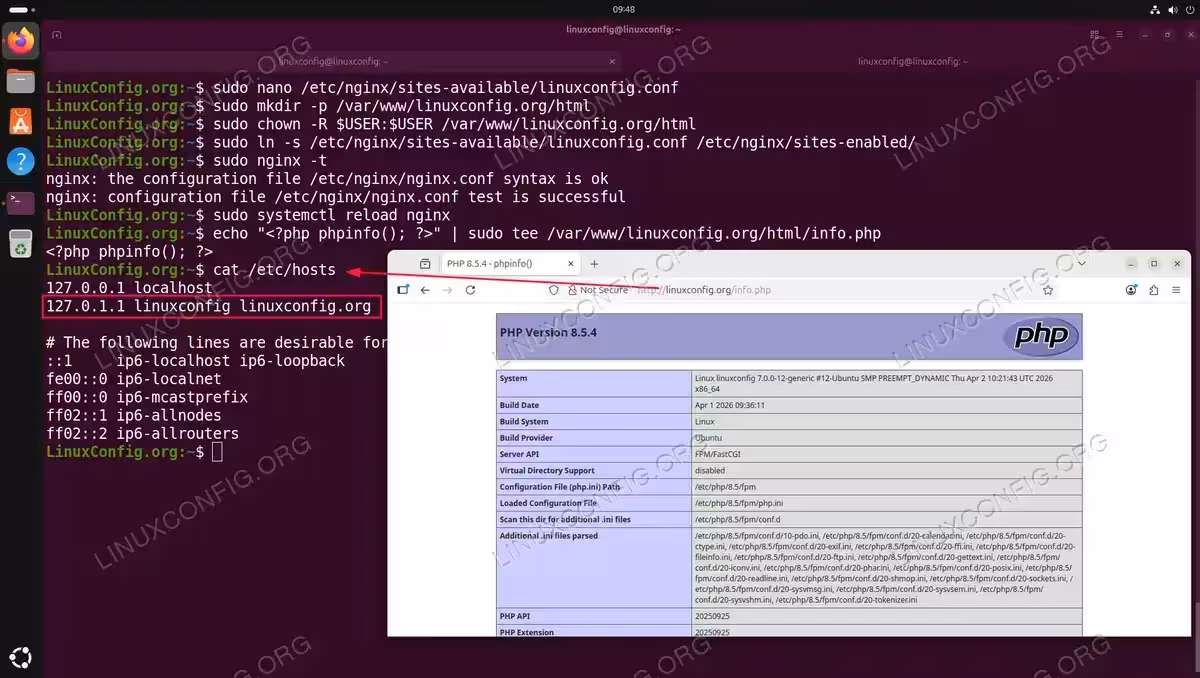The image size is (1200, 678).
Task: Close the first terminal tab
Action: (x=614, y=61)
